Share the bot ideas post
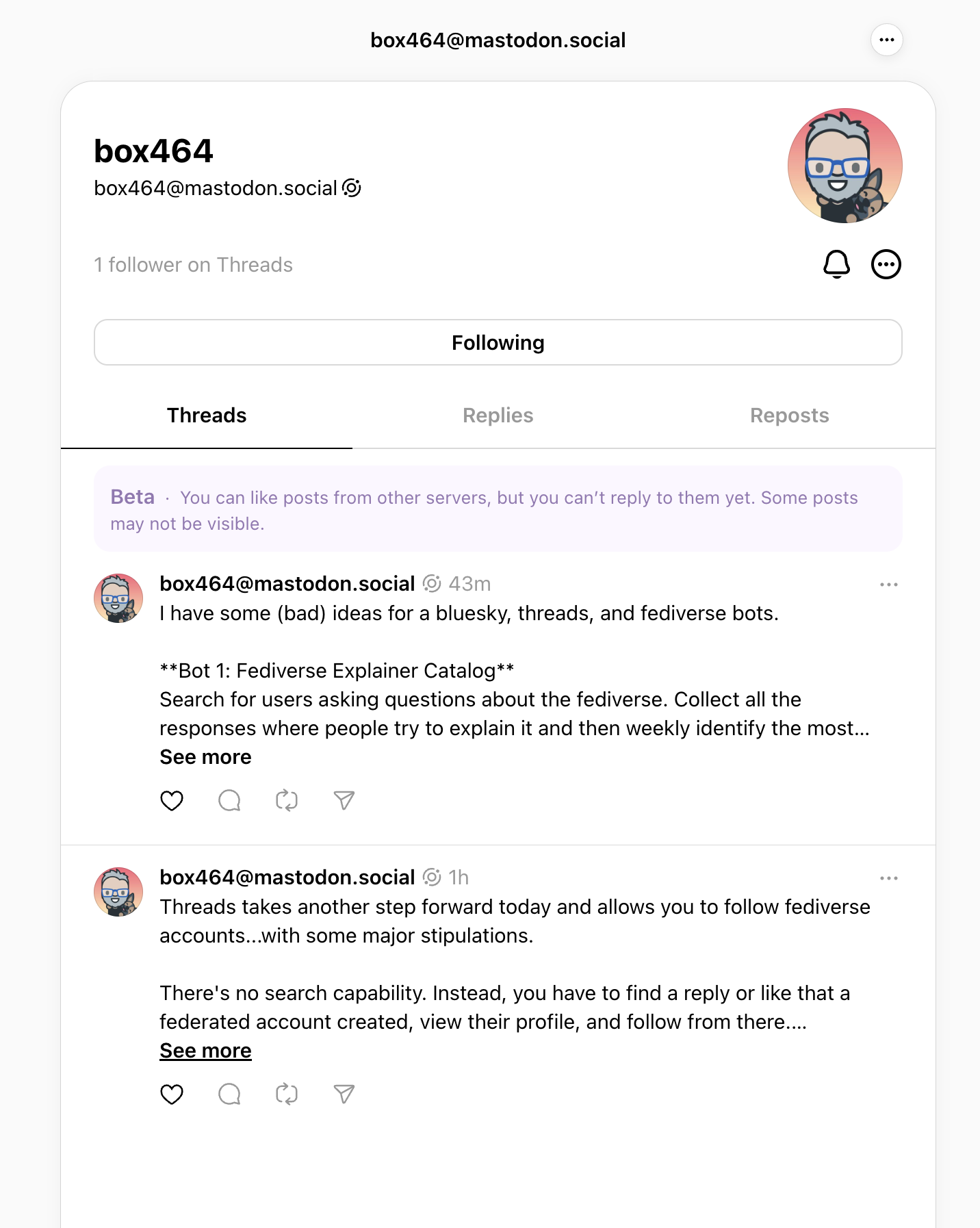Viewport: 980px width, 1228px height. coord(344,800)
